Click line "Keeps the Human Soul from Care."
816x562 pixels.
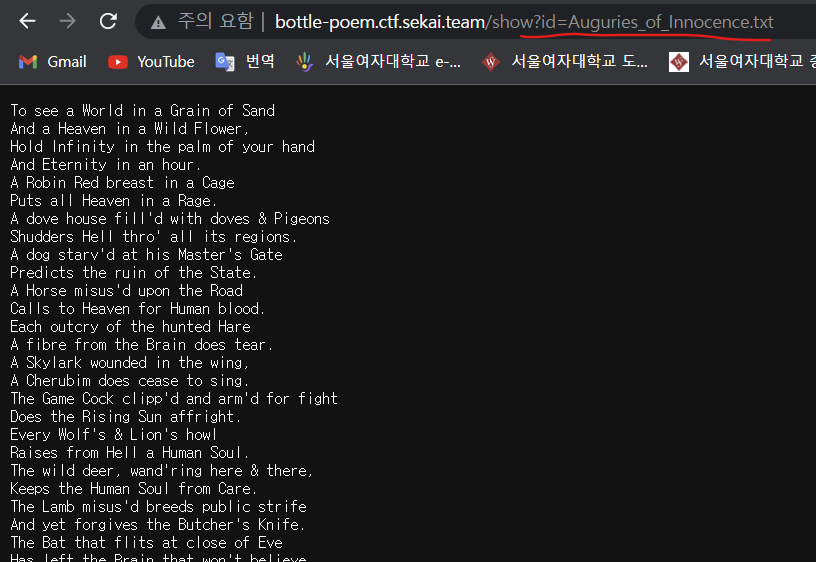pos(133,489)
